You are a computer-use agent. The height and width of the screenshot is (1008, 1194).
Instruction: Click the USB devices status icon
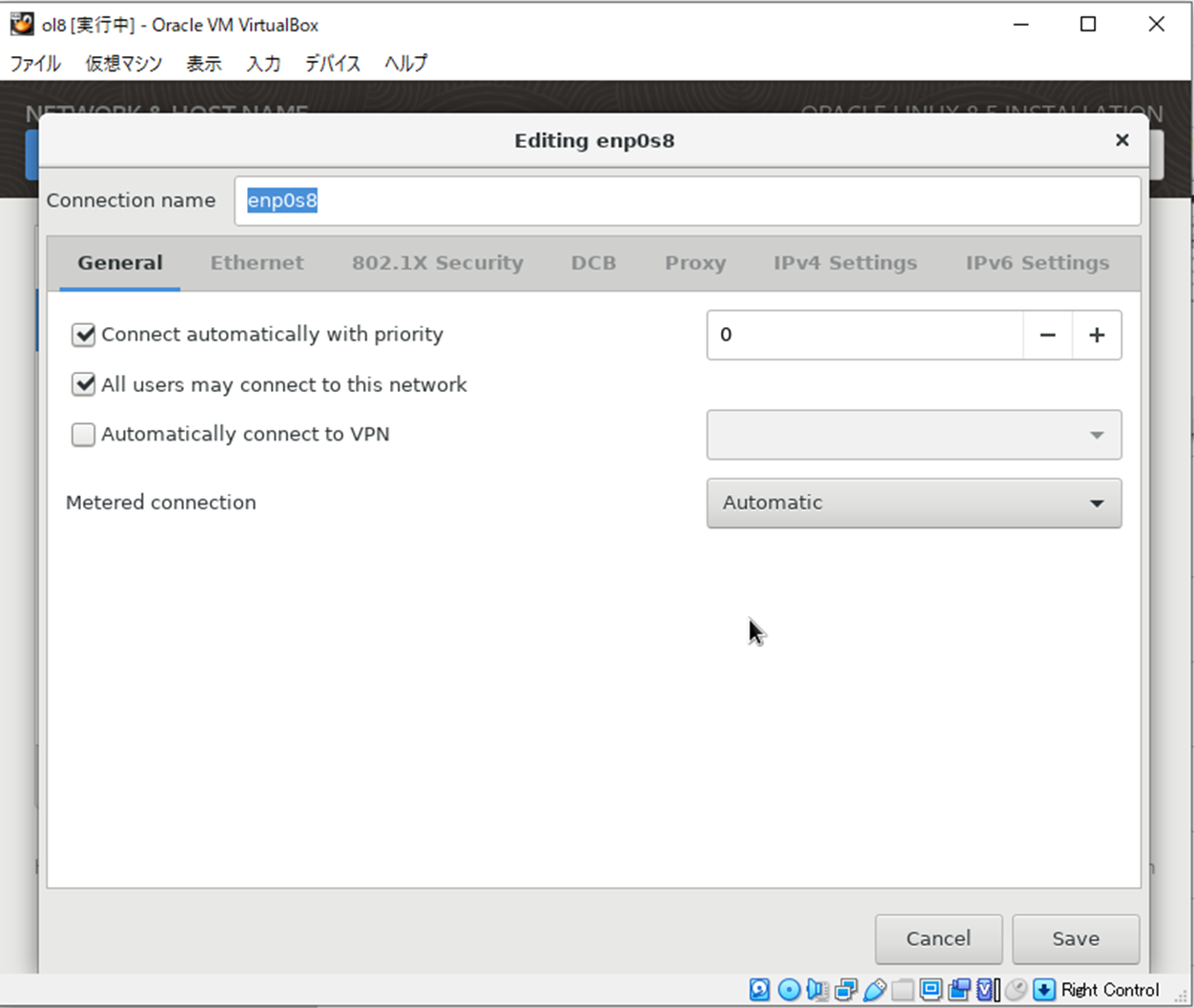tap(875, 990)
